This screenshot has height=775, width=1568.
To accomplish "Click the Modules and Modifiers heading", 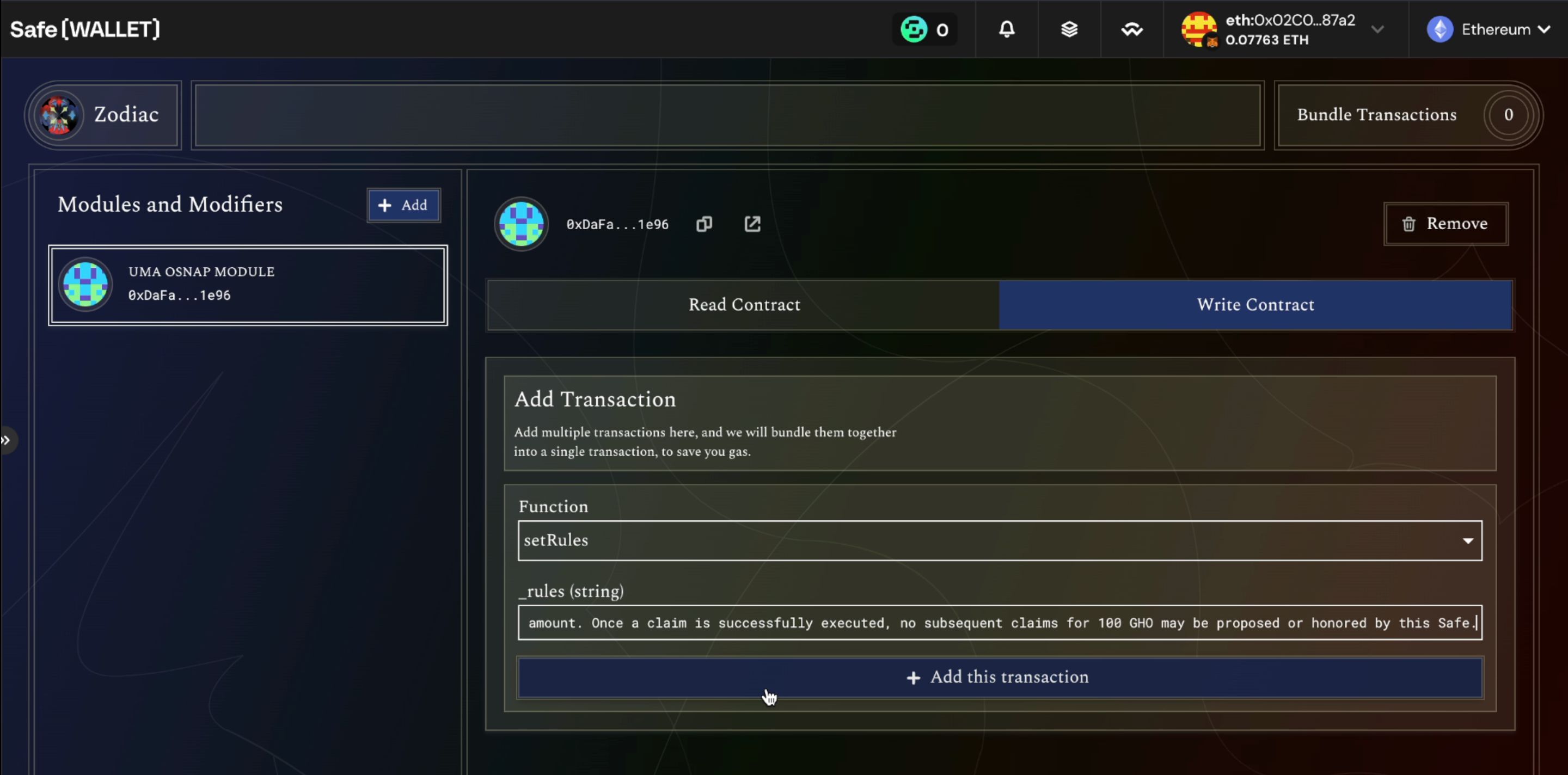I will pos(170,205).
